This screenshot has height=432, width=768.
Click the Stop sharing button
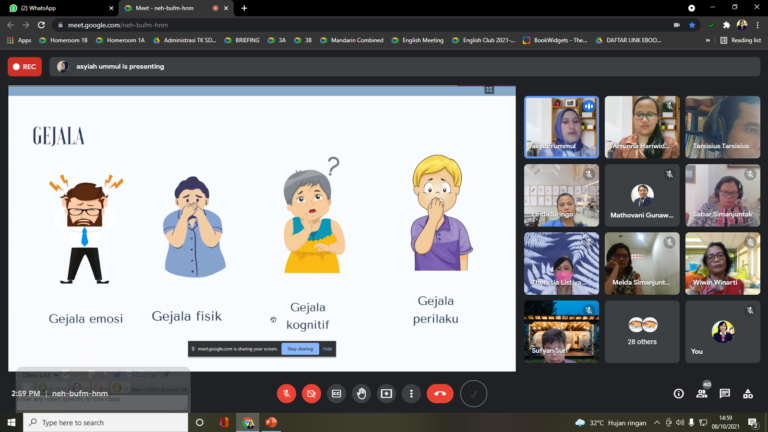point(299,349)
